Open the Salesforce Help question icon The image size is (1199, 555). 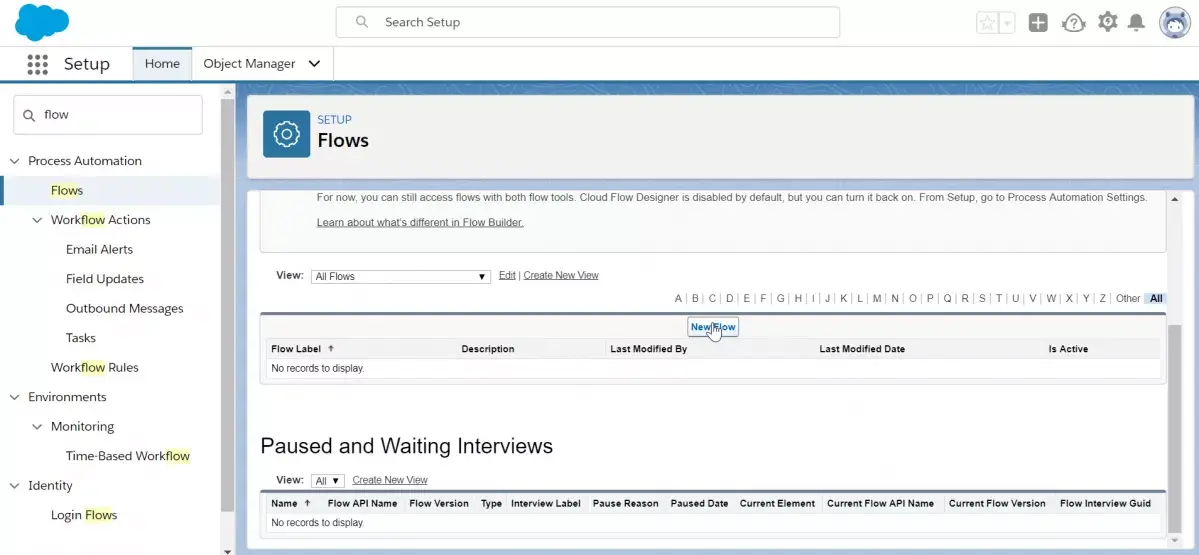(x=1074, y=23)
